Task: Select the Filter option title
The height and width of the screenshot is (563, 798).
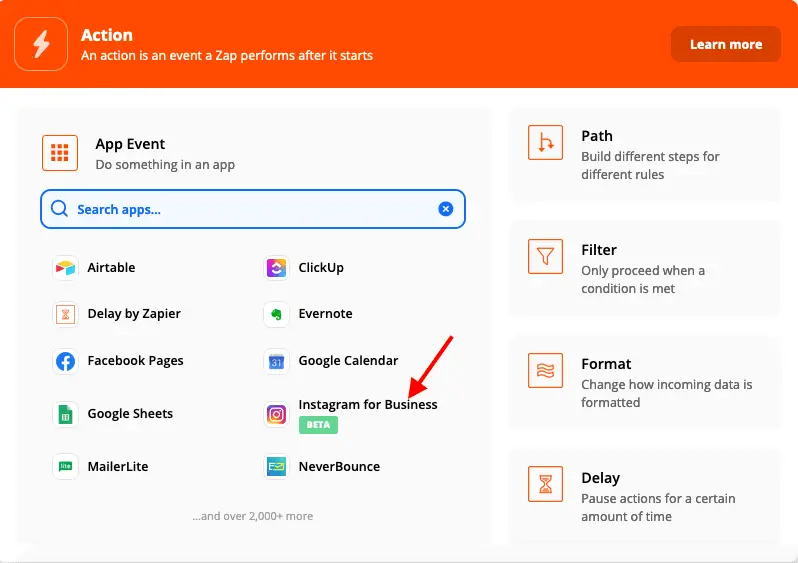Action: 599,250
